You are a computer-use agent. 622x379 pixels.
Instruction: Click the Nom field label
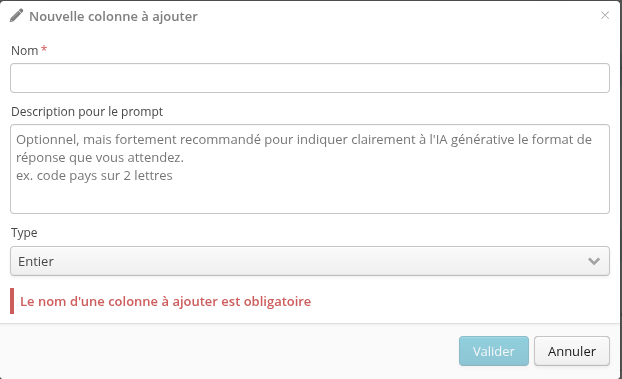(x=24, y=51)
